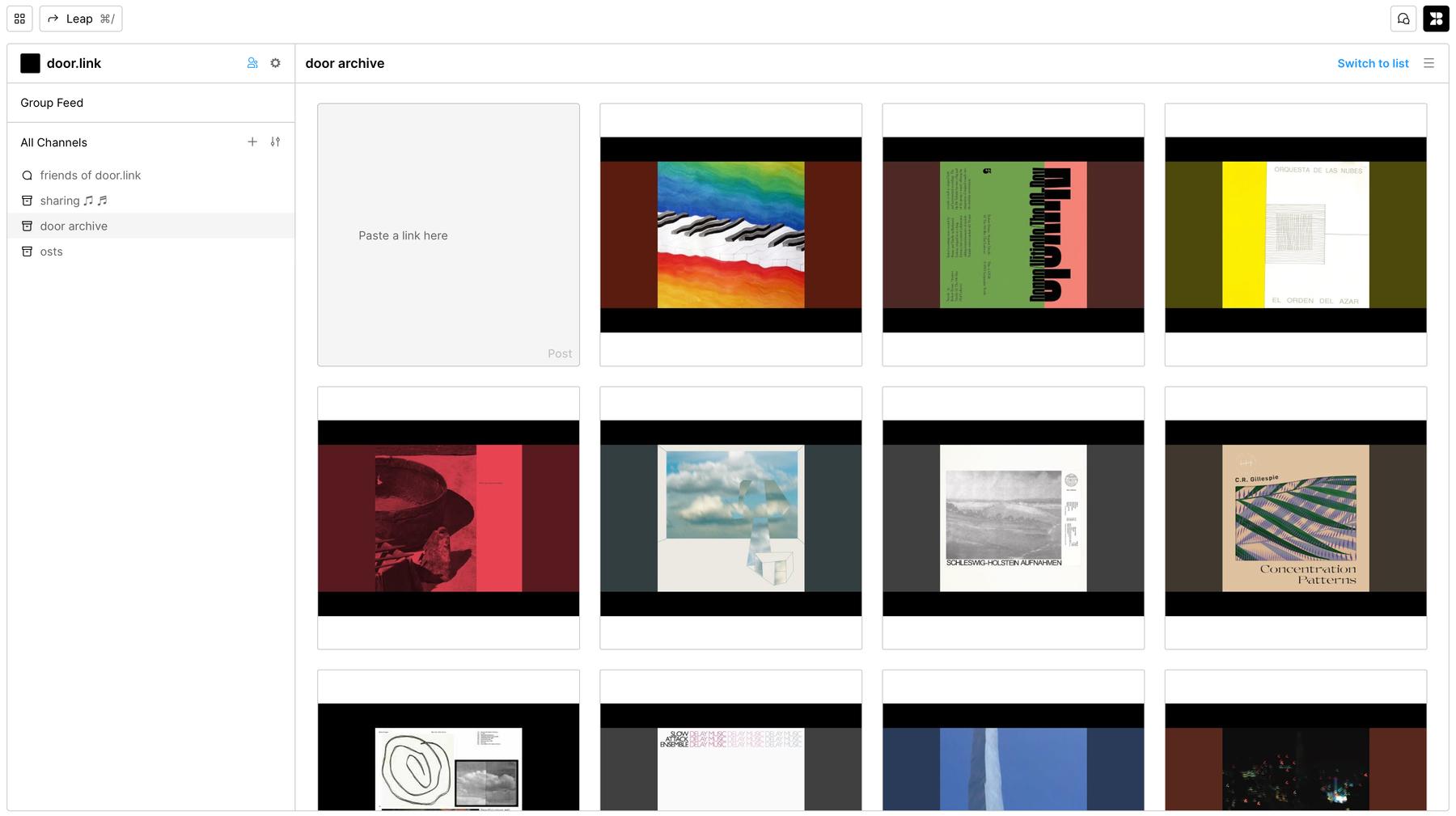Open the sharing music channel

tap(151, 201)
